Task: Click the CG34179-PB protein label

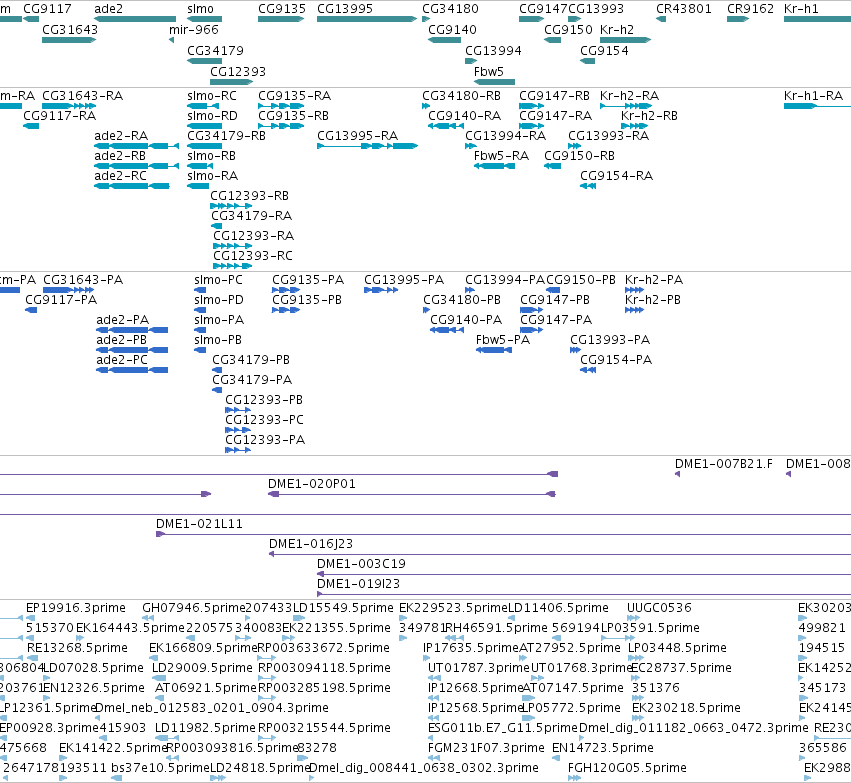Action: click(x=251, y=360)
